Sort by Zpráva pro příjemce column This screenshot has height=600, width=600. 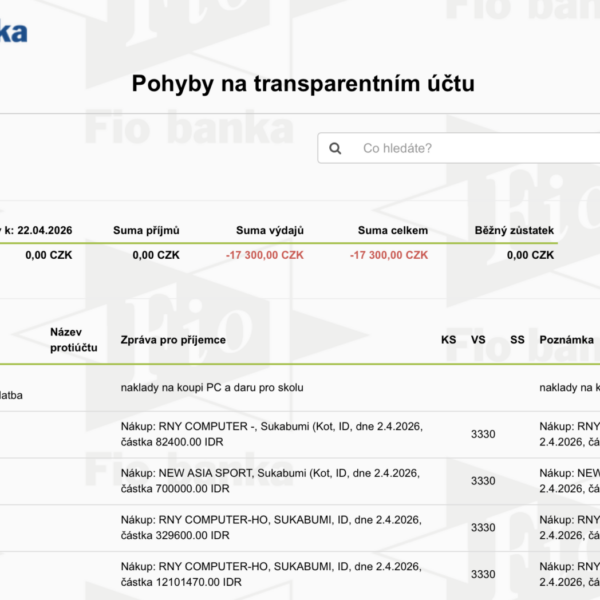172,340
